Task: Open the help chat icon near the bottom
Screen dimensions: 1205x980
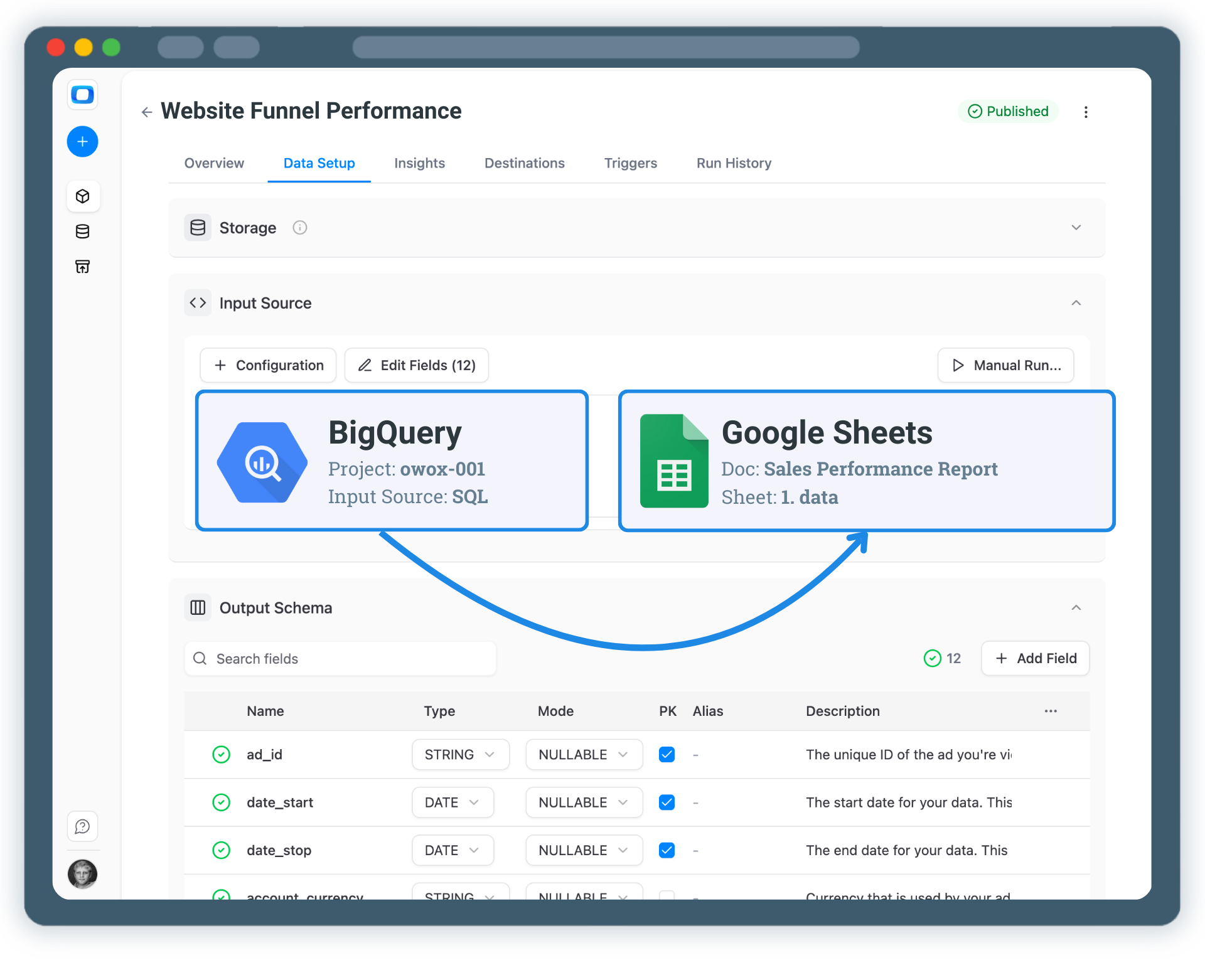Action: coord(82,826)
